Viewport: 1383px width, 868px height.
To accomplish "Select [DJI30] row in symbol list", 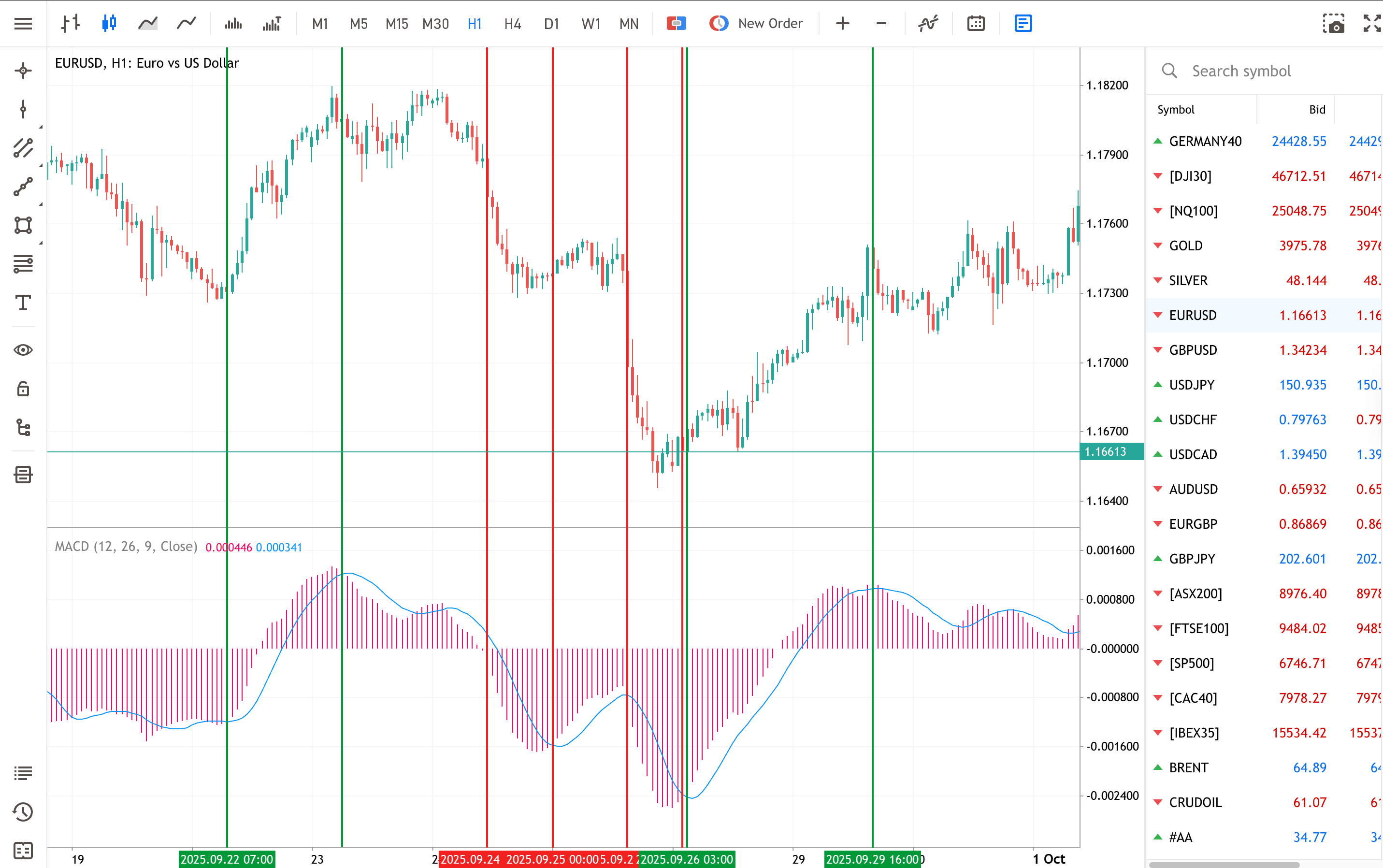I will point(1265,176).
